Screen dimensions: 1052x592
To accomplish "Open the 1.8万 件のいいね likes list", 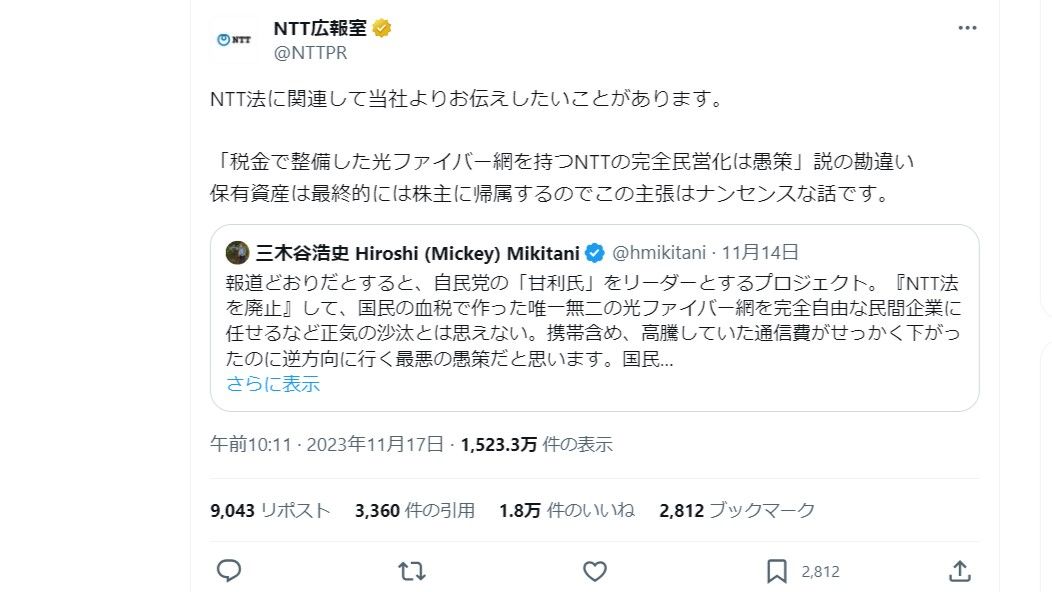I will pyautogui.click(x=566, y=510).
